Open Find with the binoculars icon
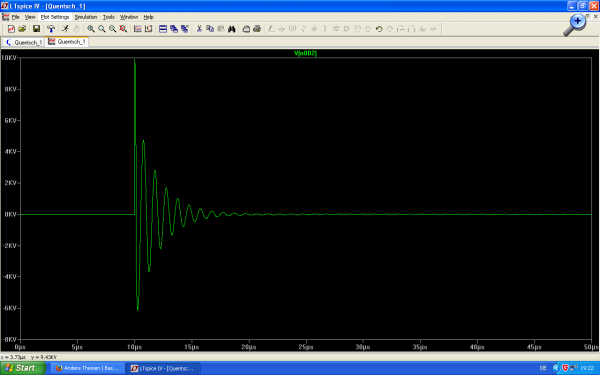This screenshot has width=600, height=375. coord(232,29)
